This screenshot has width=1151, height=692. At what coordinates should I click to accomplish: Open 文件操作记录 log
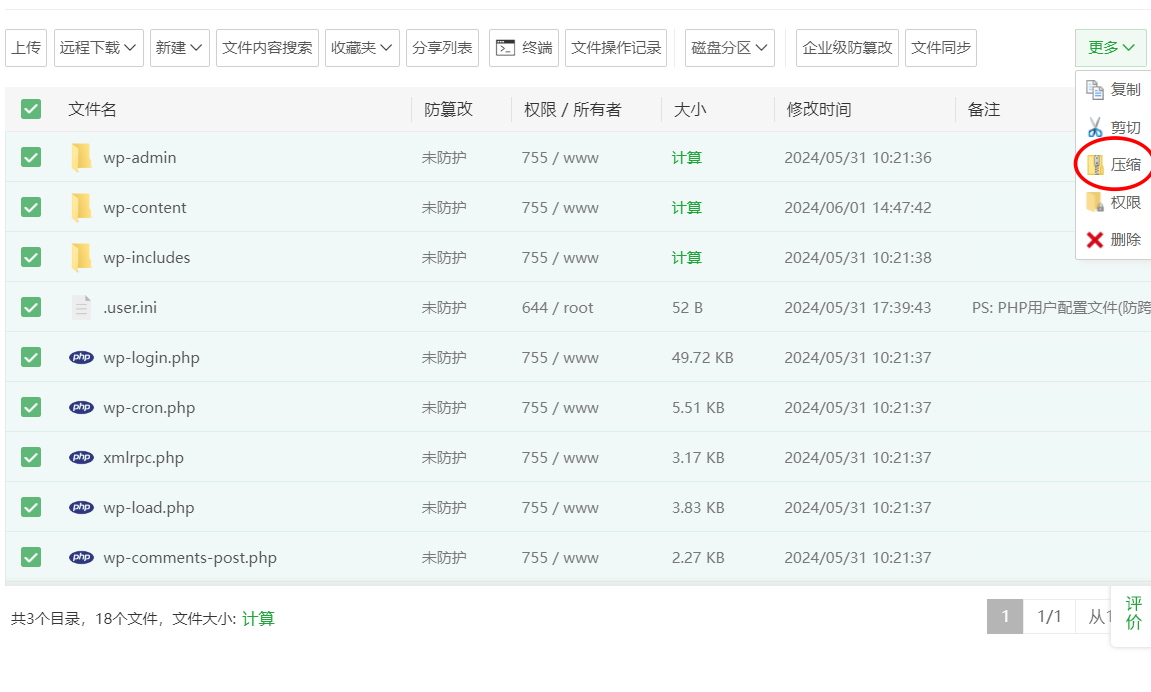(616, 48)
